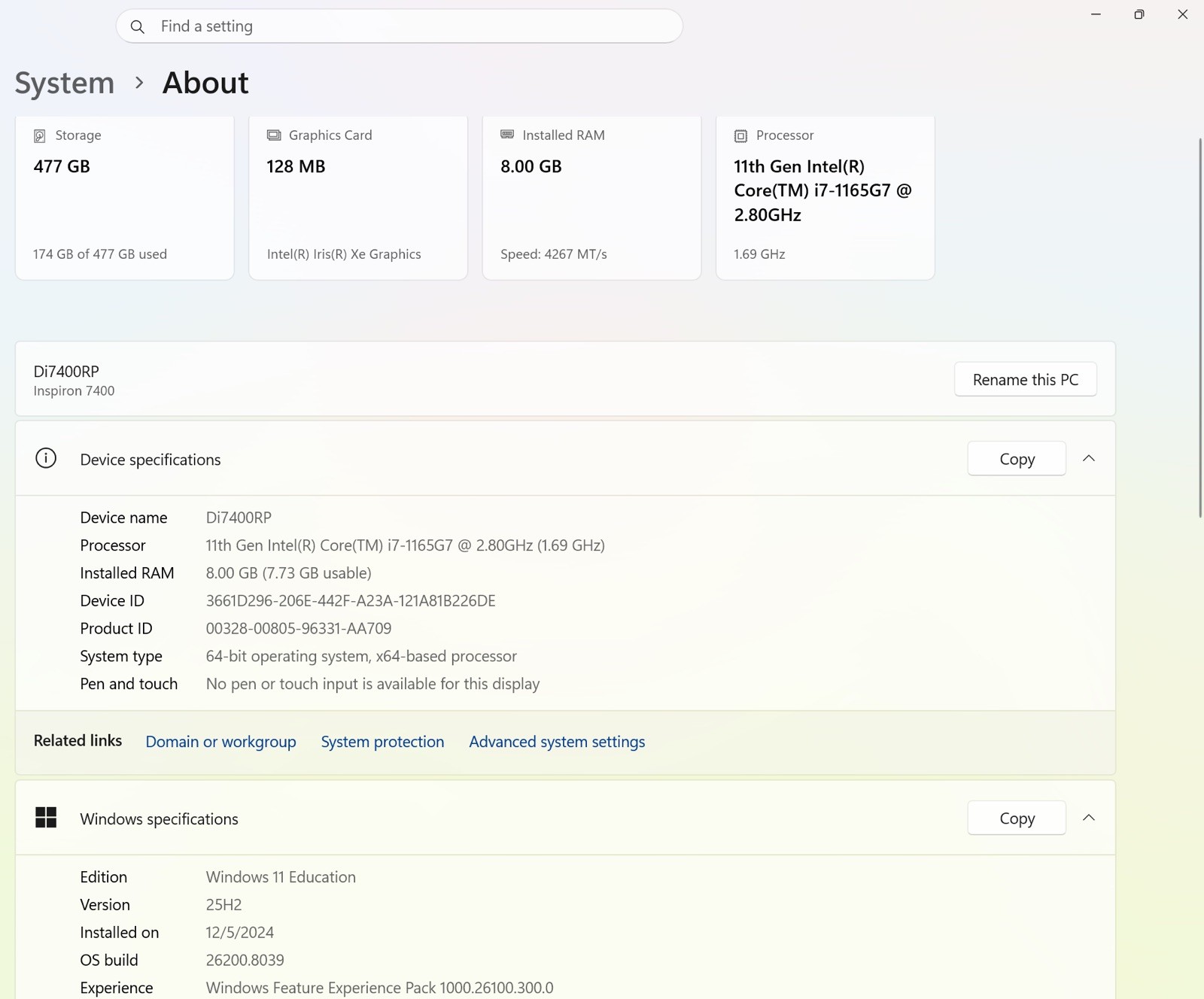Click the About breadcrumb title
Screen dimensions: 1204x999
click(205, 83)
